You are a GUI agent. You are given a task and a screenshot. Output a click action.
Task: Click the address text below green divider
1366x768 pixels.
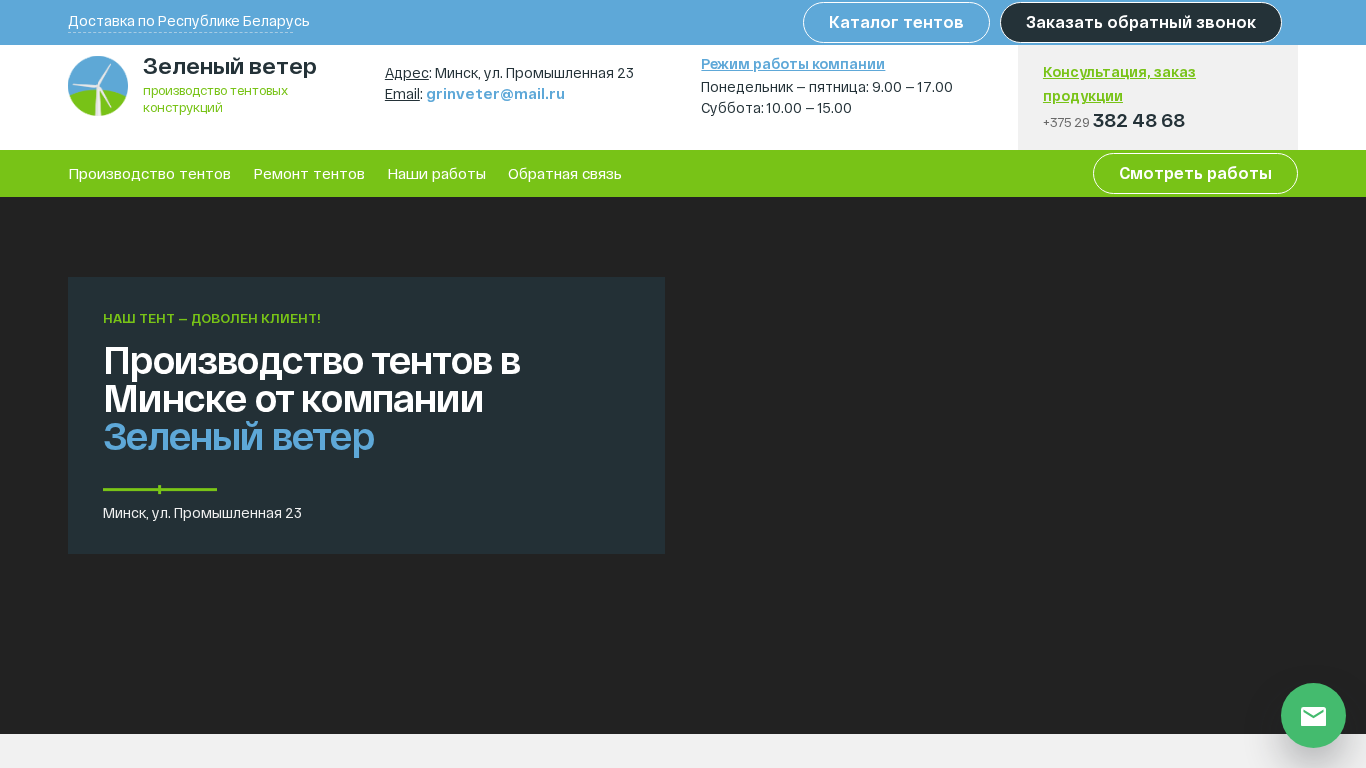coord(202,513)
